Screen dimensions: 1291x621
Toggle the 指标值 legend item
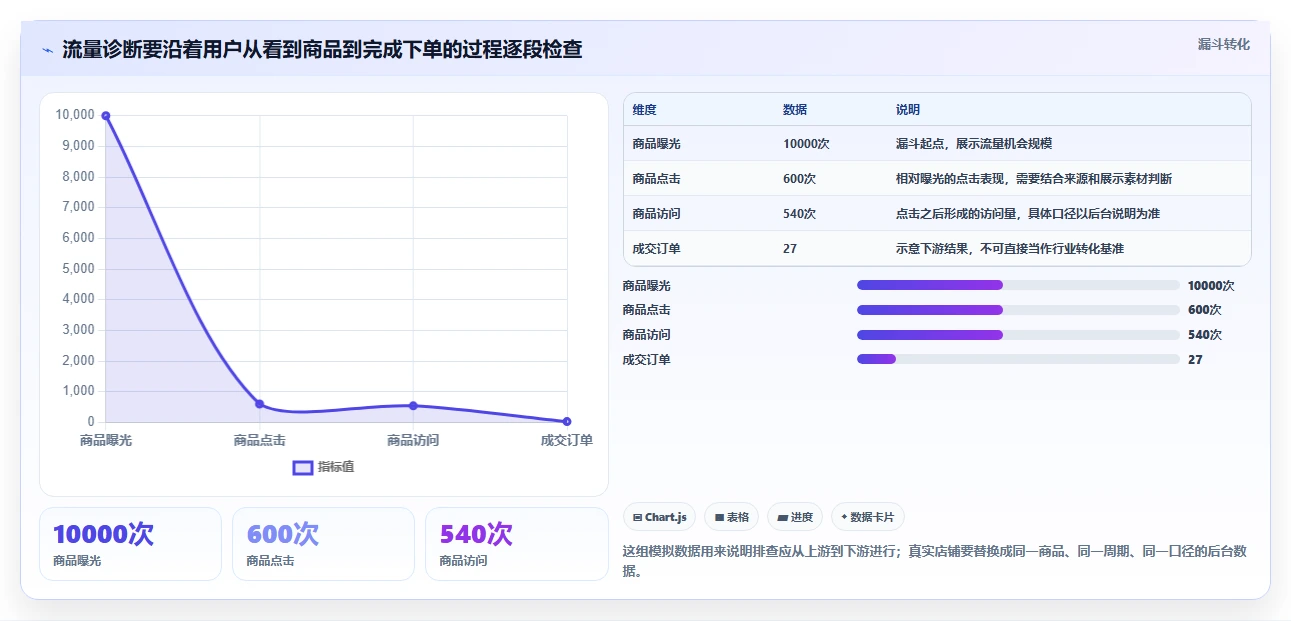[x=323, y=467]
